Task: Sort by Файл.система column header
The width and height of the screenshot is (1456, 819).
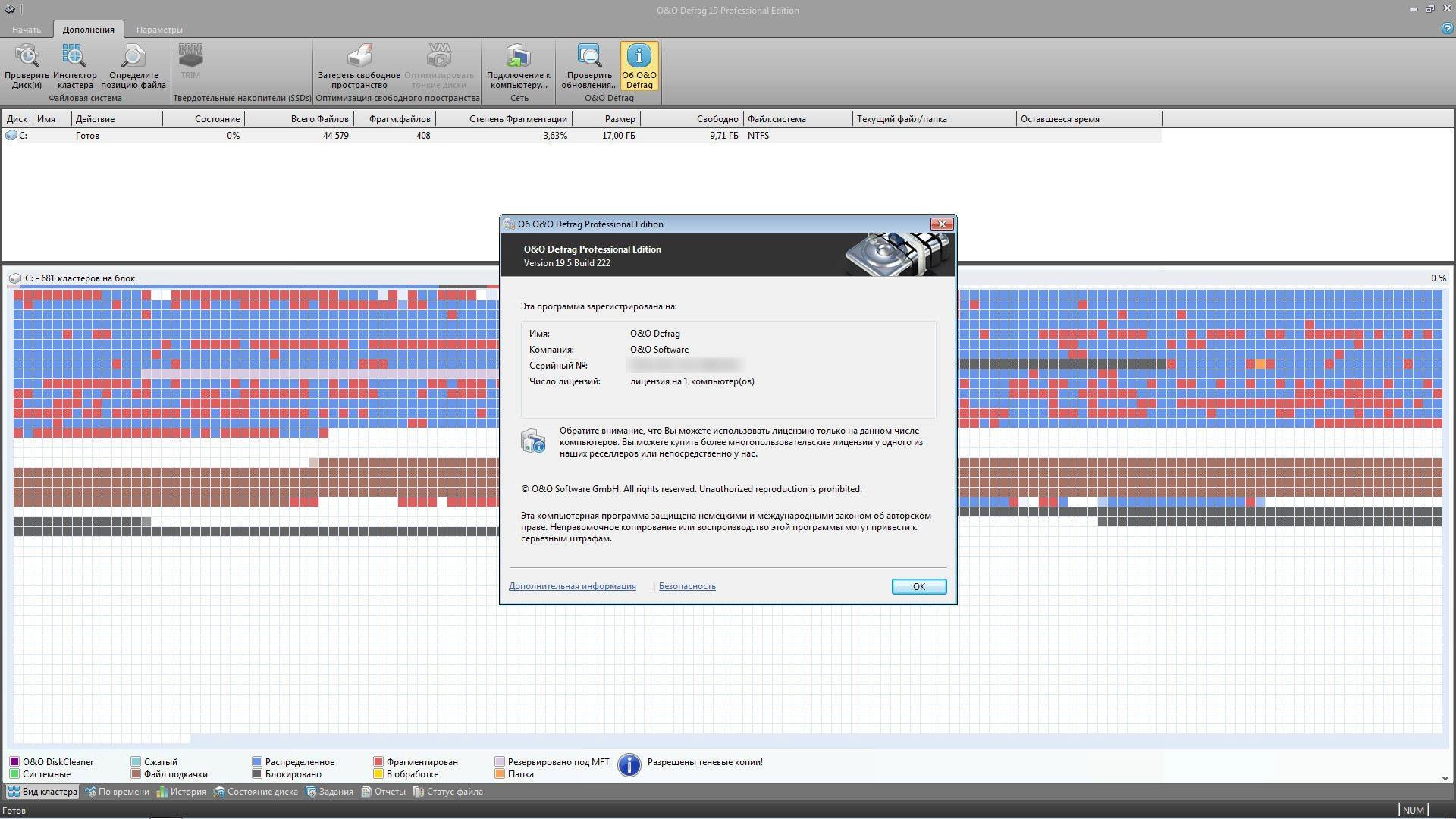Action: point(799,119)
